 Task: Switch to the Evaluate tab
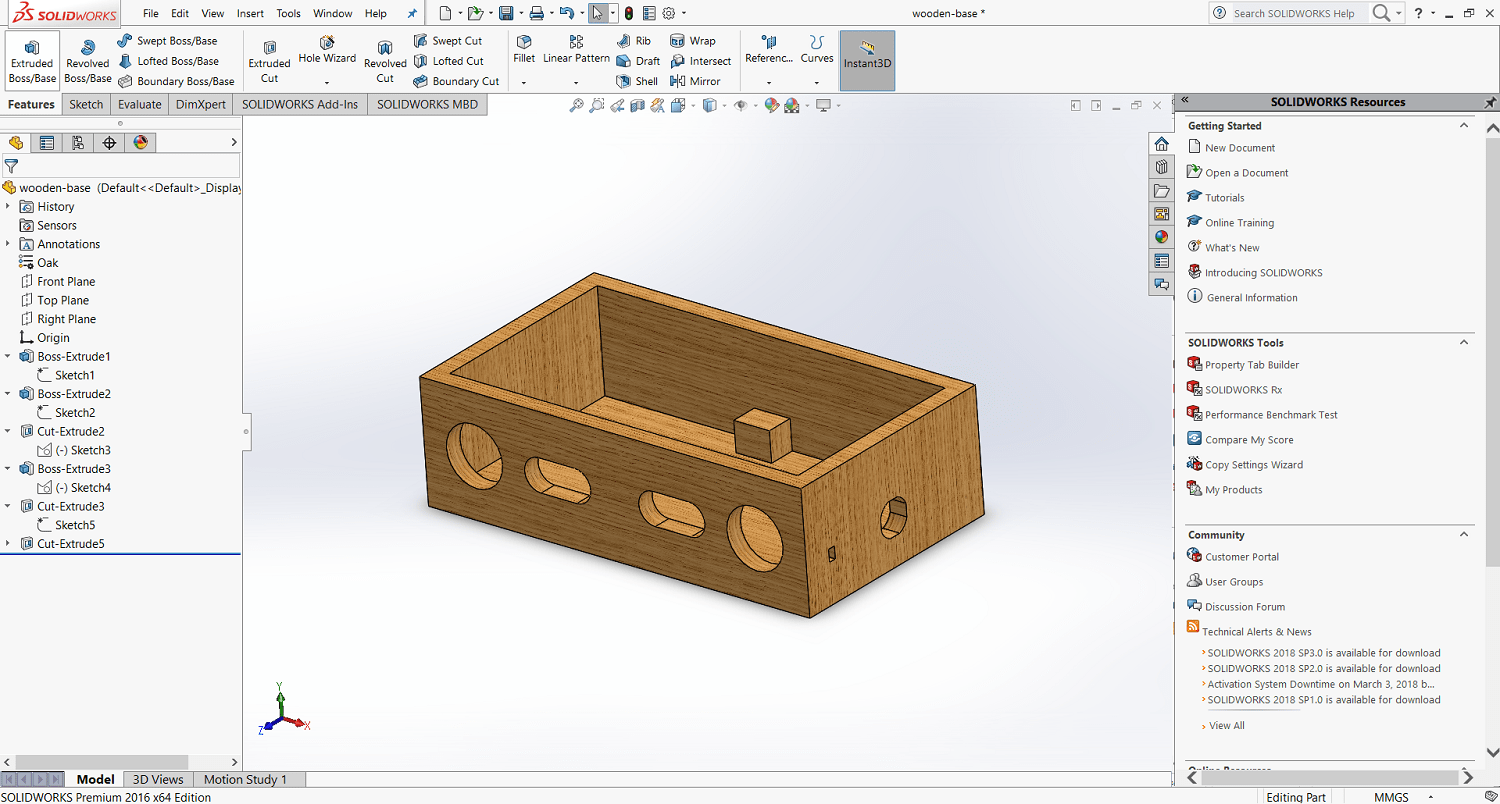tap(140, 104)
